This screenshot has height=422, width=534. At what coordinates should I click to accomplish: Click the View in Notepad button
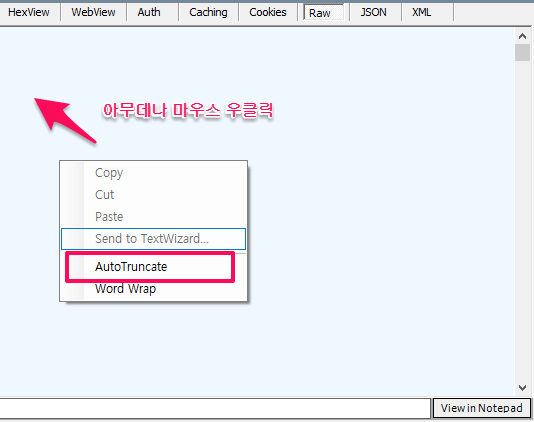tap(481, 408)
